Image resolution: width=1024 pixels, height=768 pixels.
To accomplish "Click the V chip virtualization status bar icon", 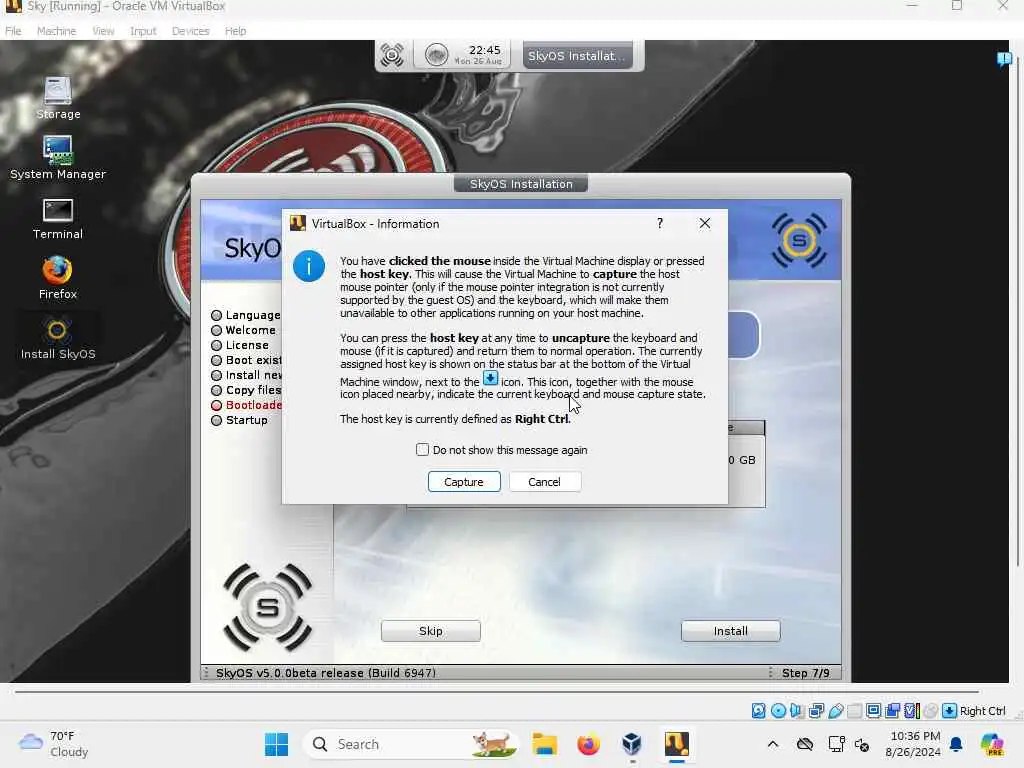I will [x=912, y=711].
